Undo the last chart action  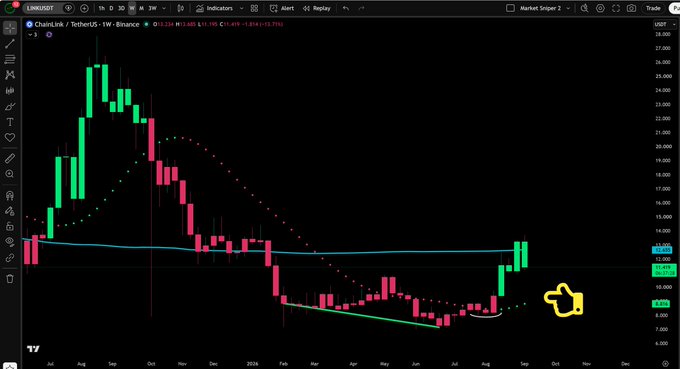point(346,8)
